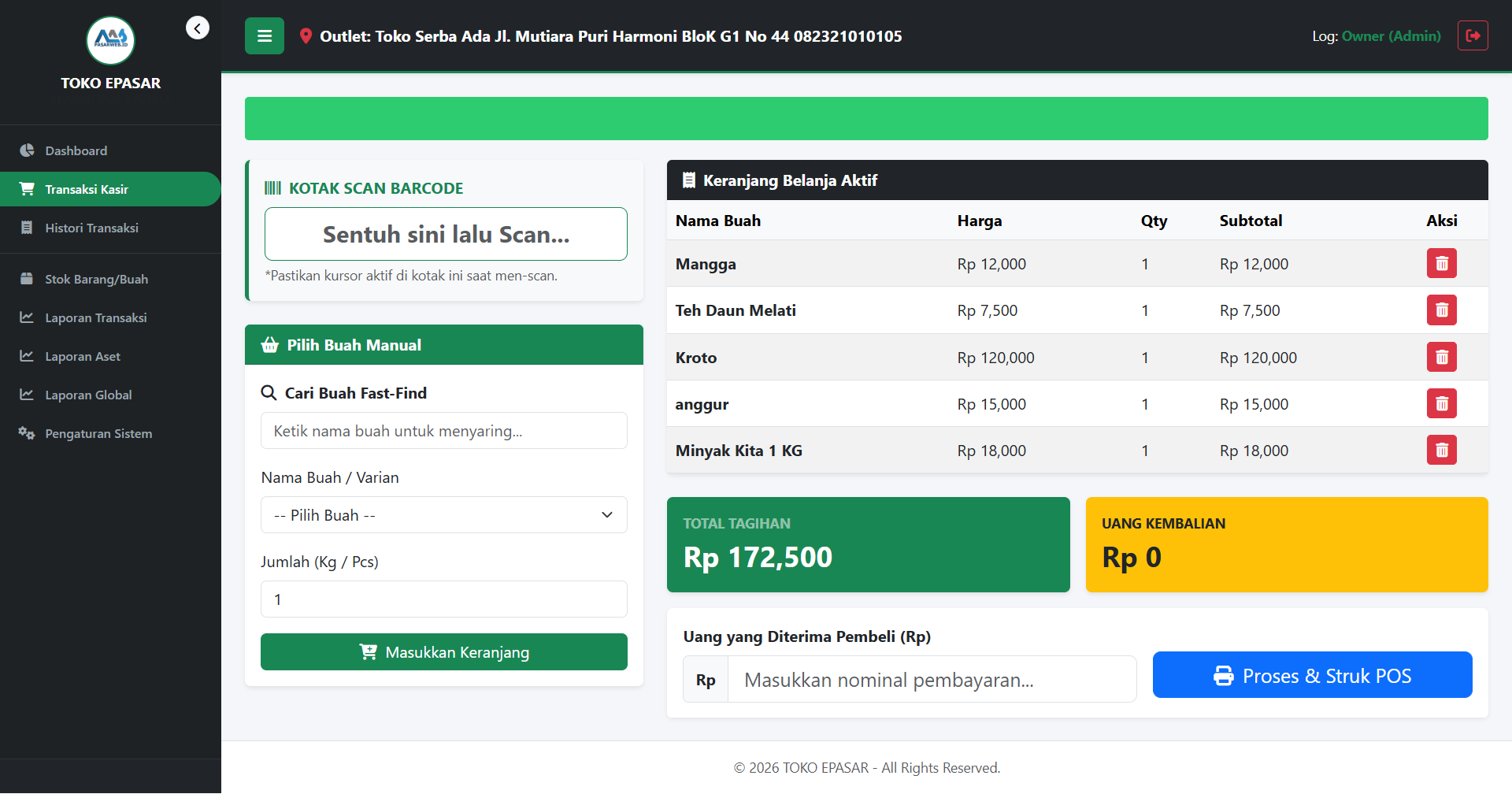Click the Pengaturan Sistem gears icon
1512x794 pixels.
pos(27,433)
